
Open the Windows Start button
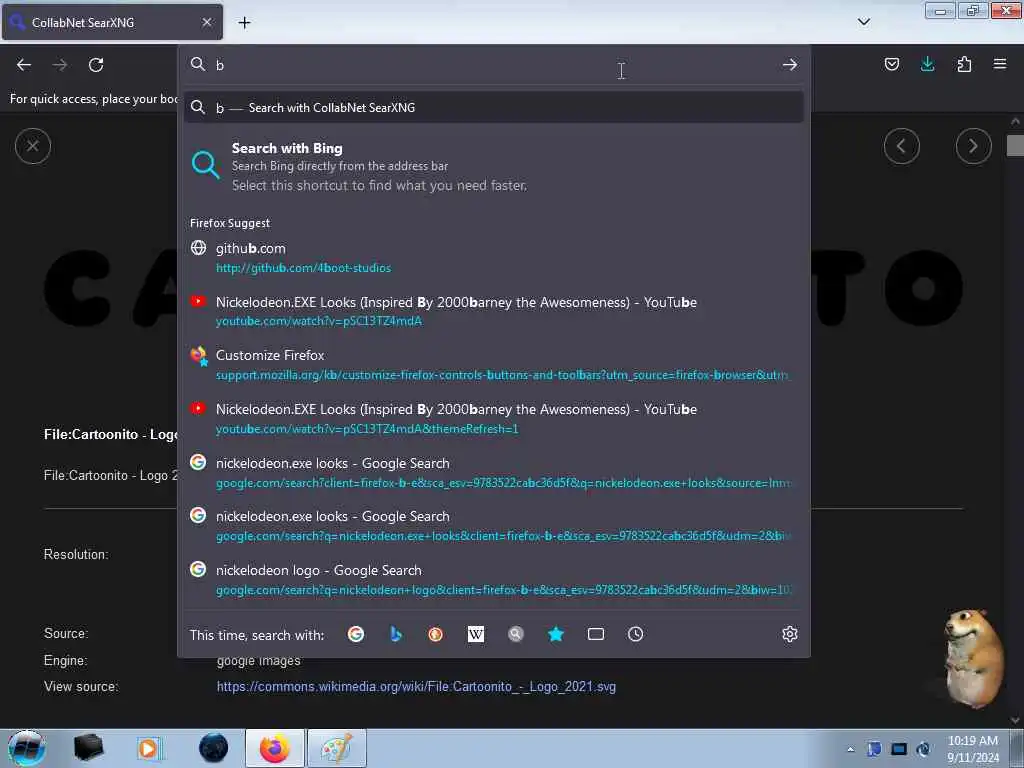[x=26, y=748]
